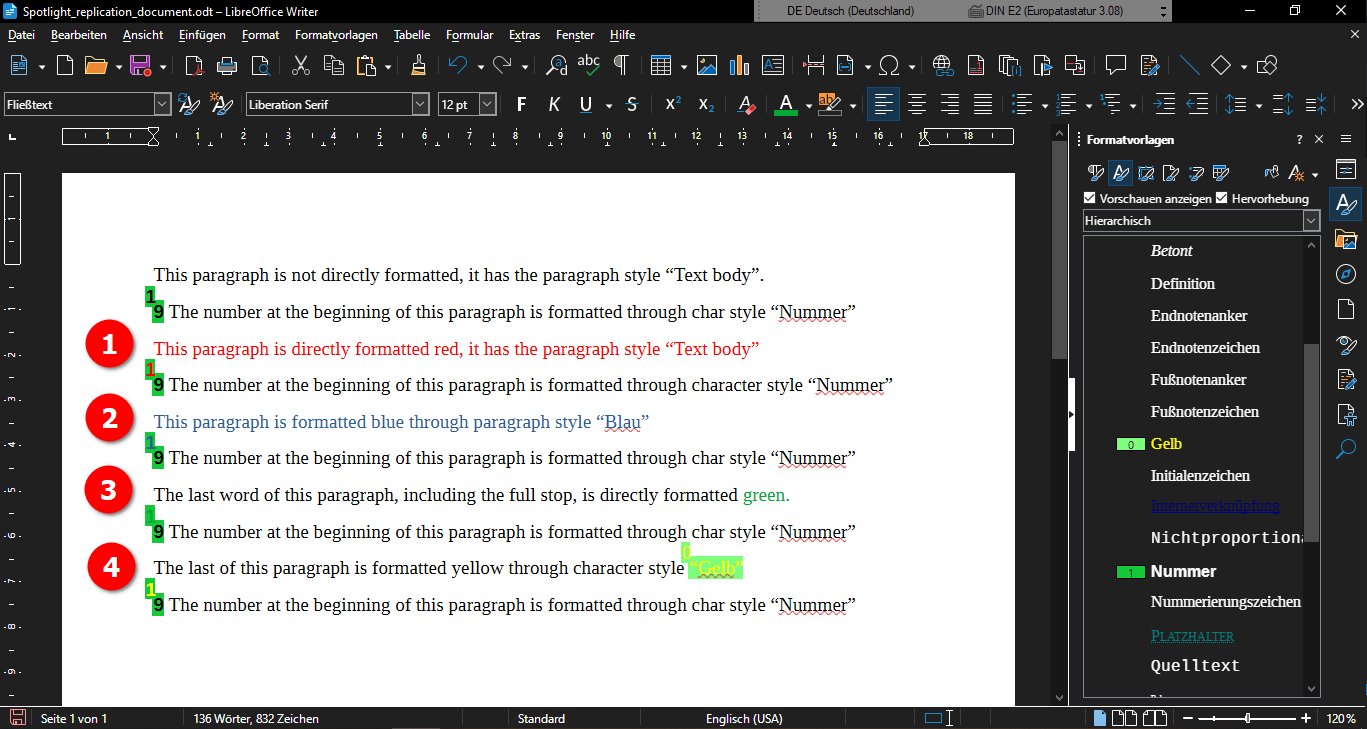Uncheck the Vorschauen anzeigen checkbox
The image size is (1367, 729).
click(x=1091, y=198)
